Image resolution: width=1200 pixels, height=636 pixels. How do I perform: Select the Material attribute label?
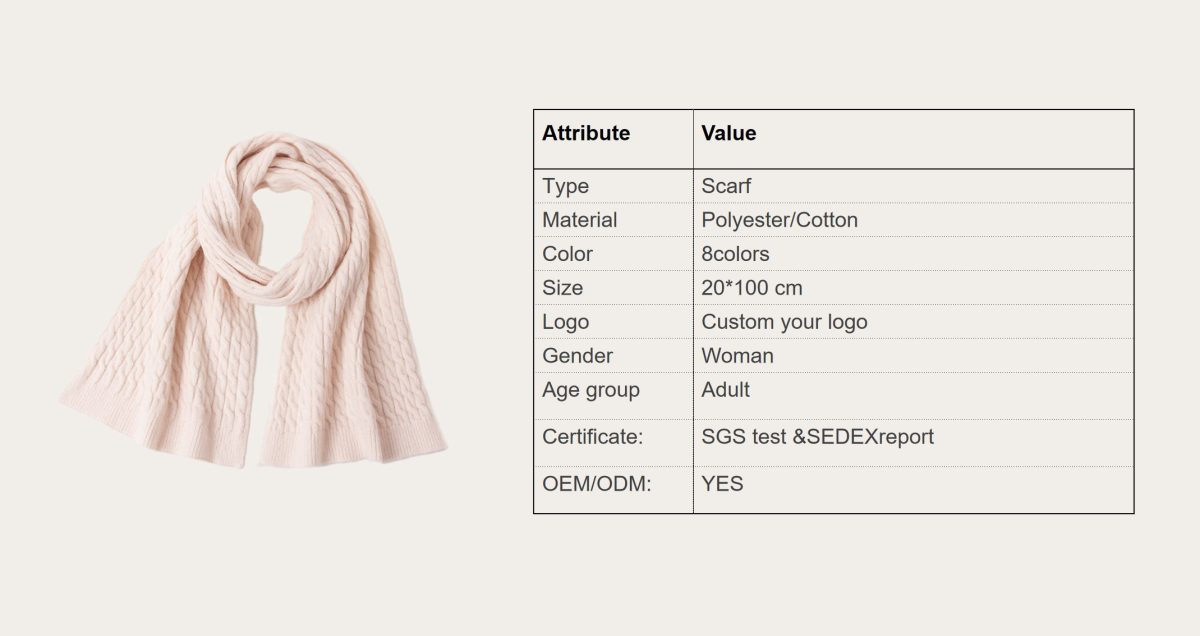pos(579,220)
